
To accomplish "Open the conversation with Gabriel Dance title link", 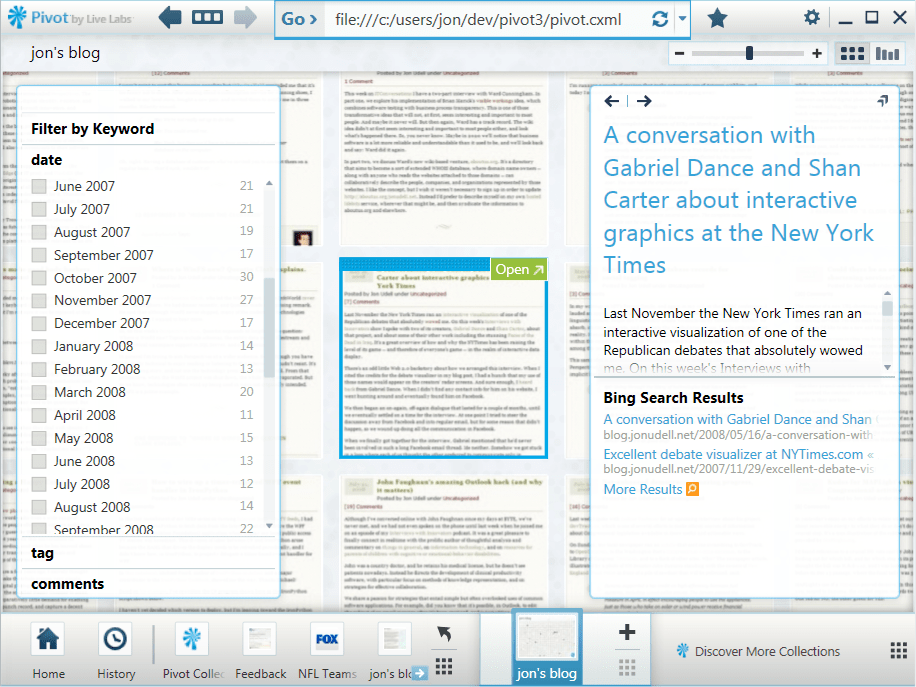I will tap(738, 200).
